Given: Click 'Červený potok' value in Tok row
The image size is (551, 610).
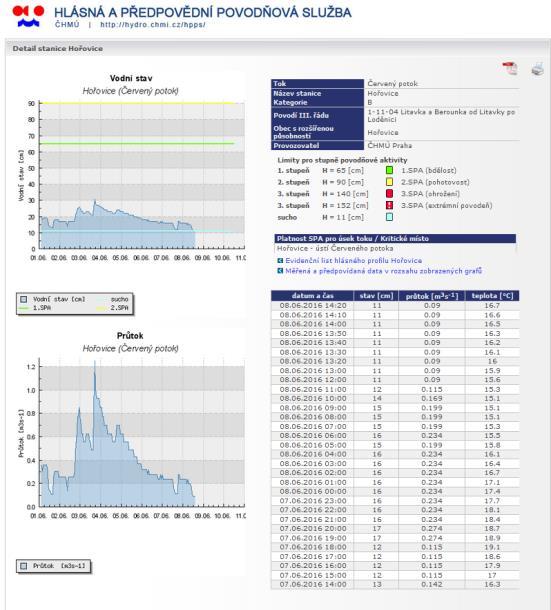Looking at the screenshot, I should 393,83.
